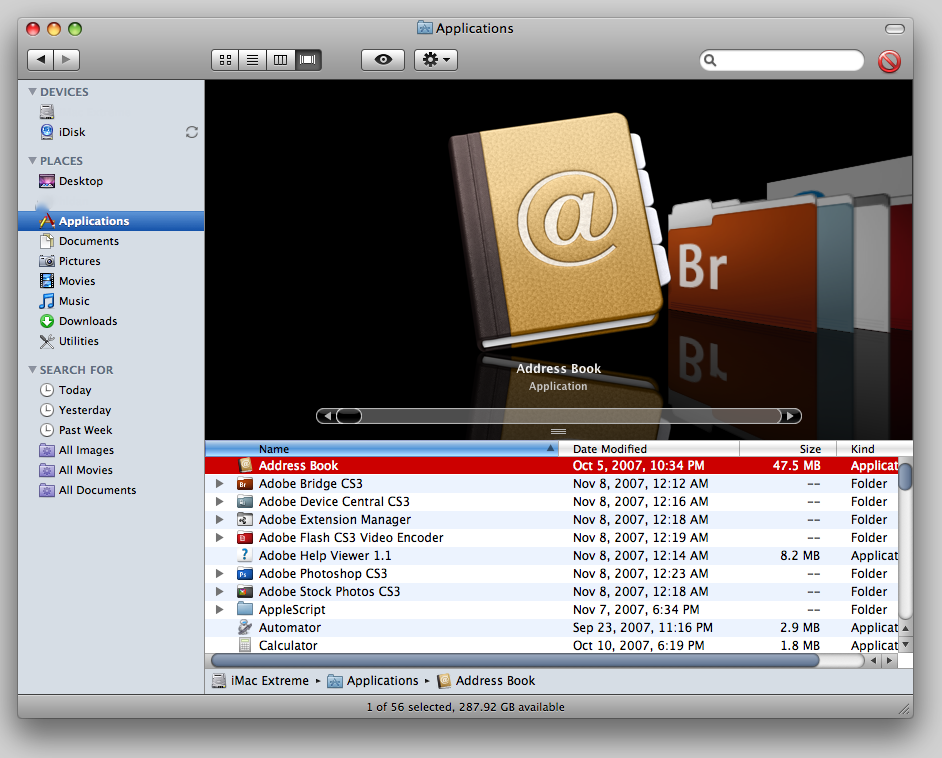
Task: Click the back navigation arrow
Action: [x=41, y=60]
